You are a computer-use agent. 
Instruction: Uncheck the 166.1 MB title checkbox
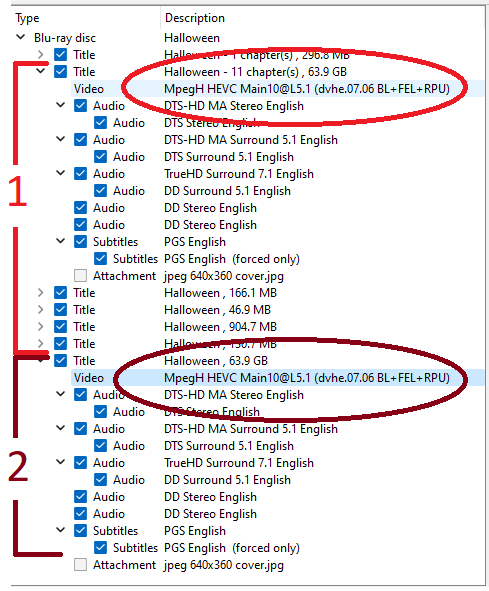point(60,292)
